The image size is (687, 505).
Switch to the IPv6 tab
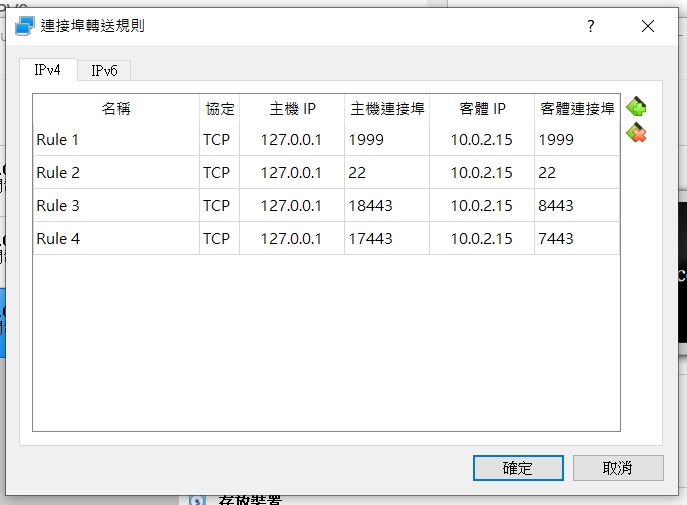tap(104, 70)
